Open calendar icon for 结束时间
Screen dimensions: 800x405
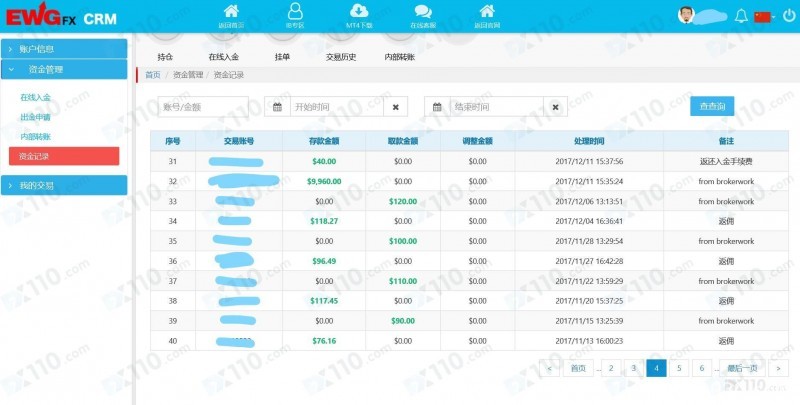pyautogui.click(x=437, y=107)
